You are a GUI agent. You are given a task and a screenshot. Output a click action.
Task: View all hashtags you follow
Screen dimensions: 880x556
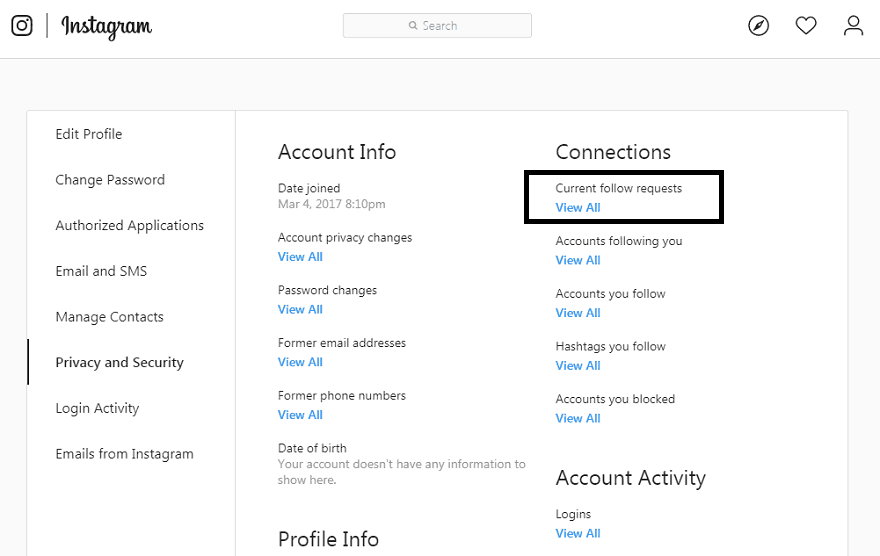578,366
